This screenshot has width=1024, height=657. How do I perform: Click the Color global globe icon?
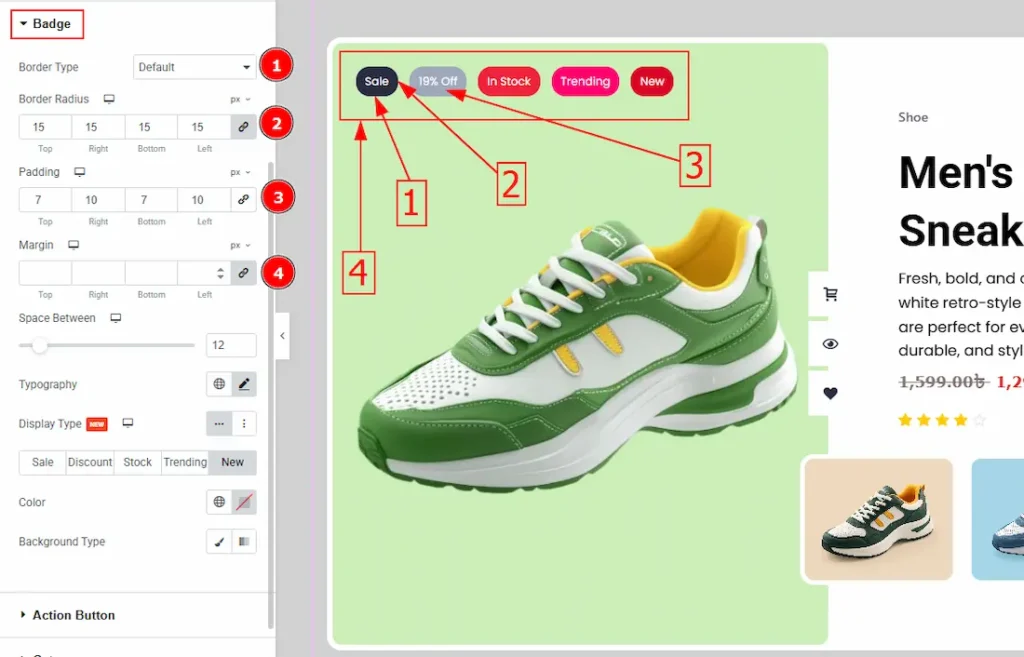pyautogui.click(x=219, y=502)
